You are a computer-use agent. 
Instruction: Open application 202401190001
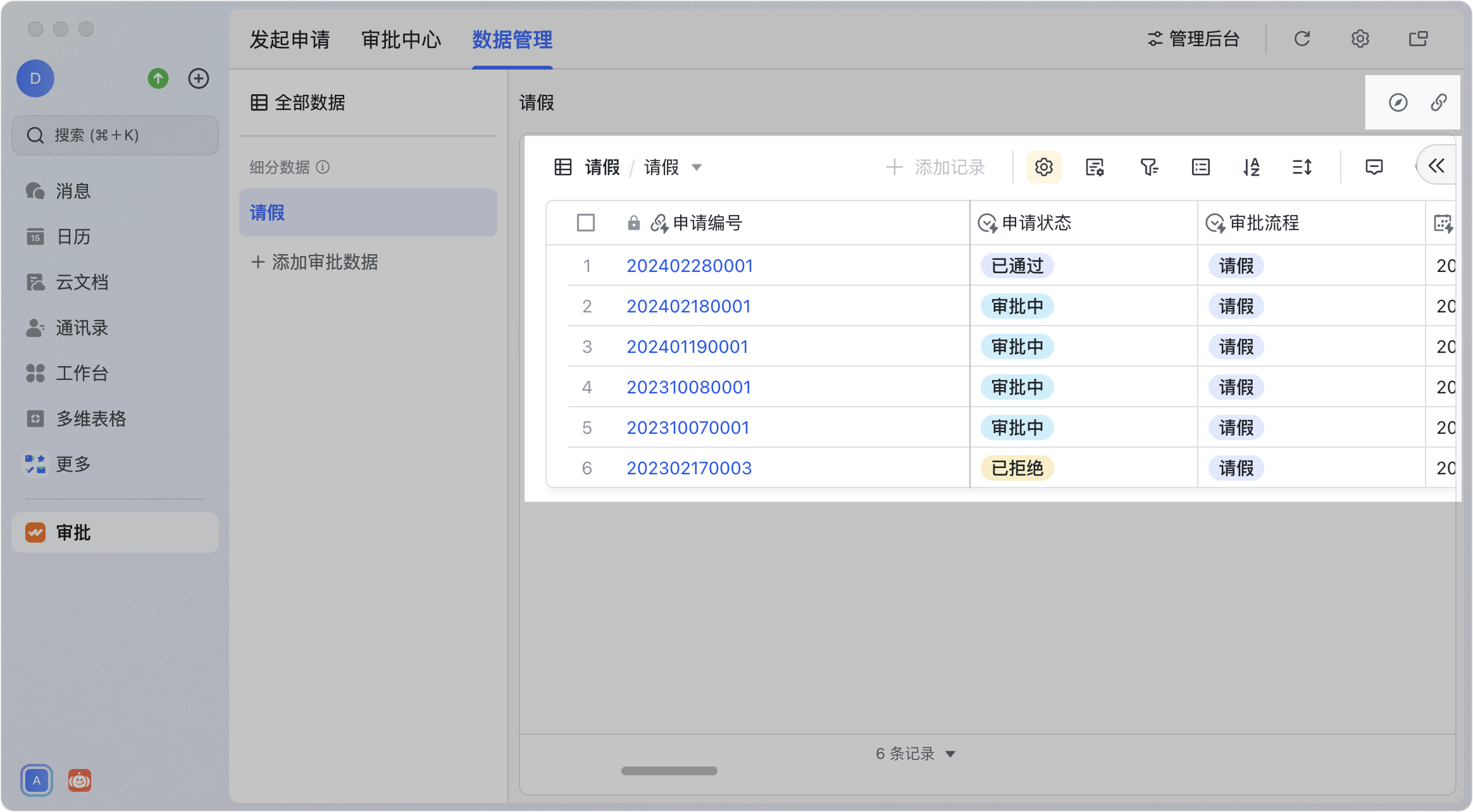[687, 347]
